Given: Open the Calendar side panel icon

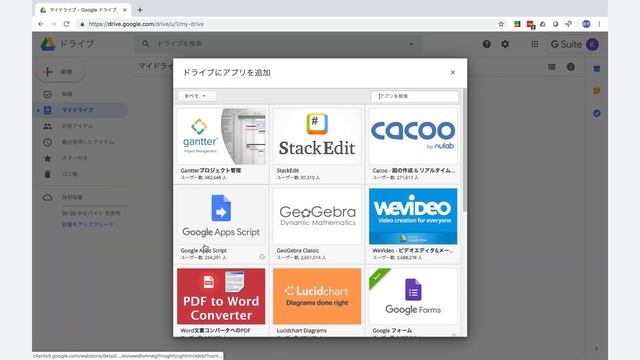Looking at the screenshot, I should tap(597, 69).
